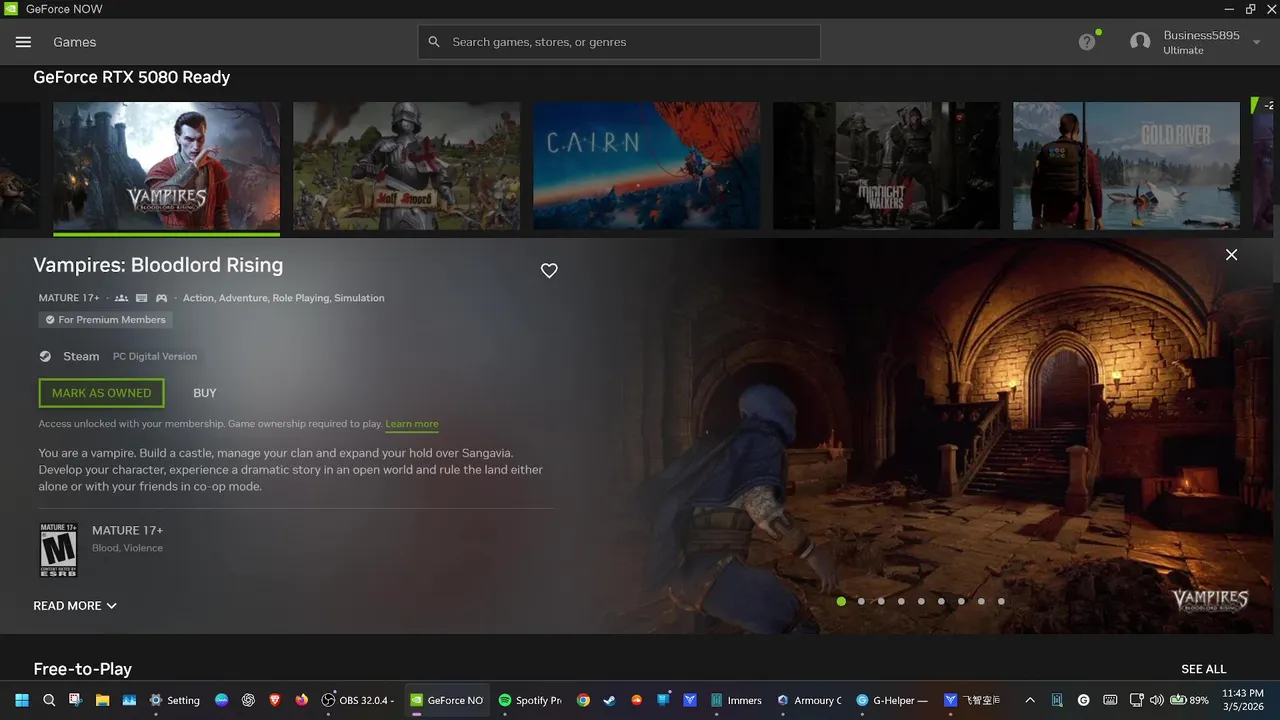This screenshot has width=1280, height=720.
Task: Open the battery status showing 89%
Action: 1190,700
